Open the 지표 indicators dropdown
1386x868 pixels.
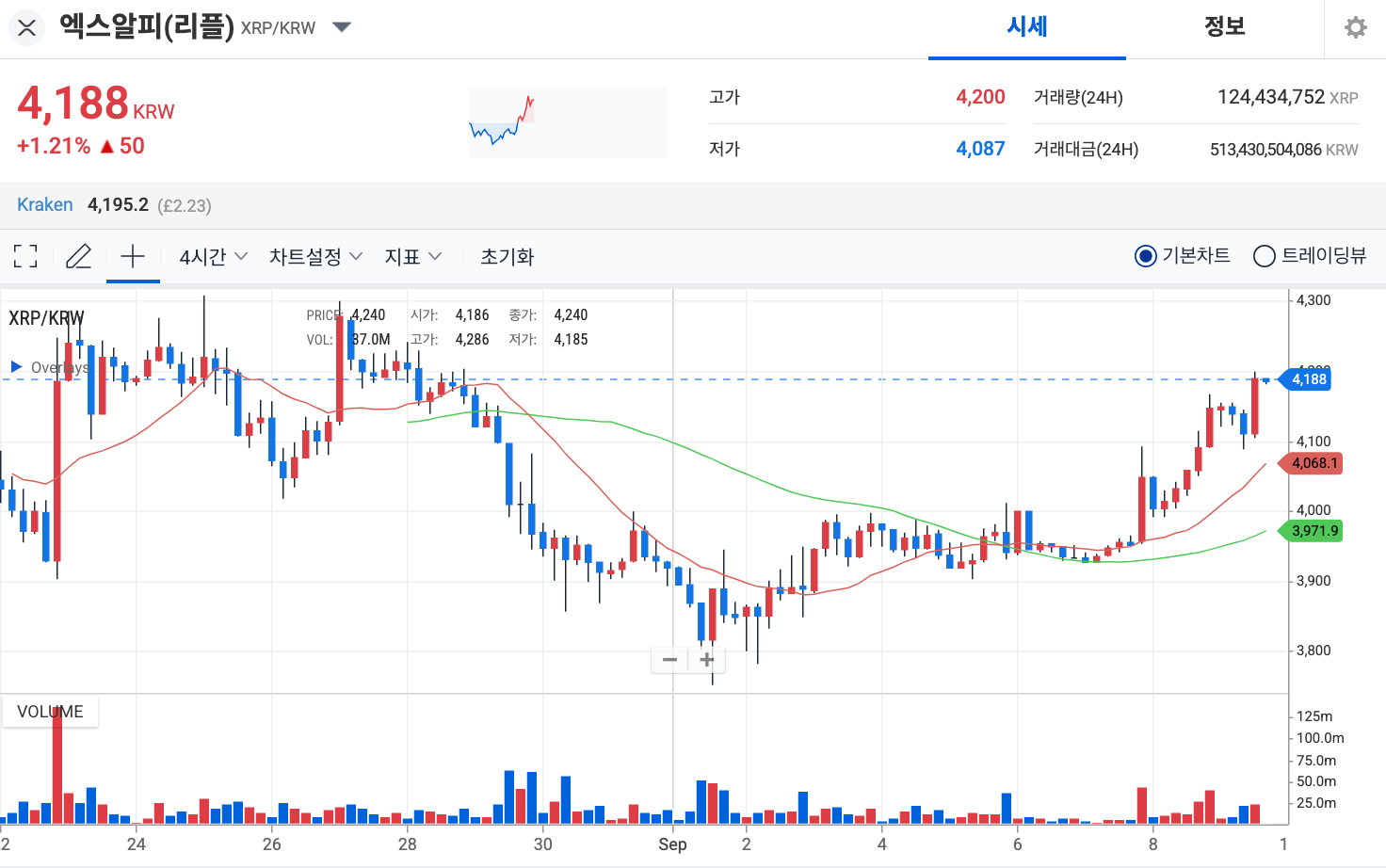click(412, 256)
